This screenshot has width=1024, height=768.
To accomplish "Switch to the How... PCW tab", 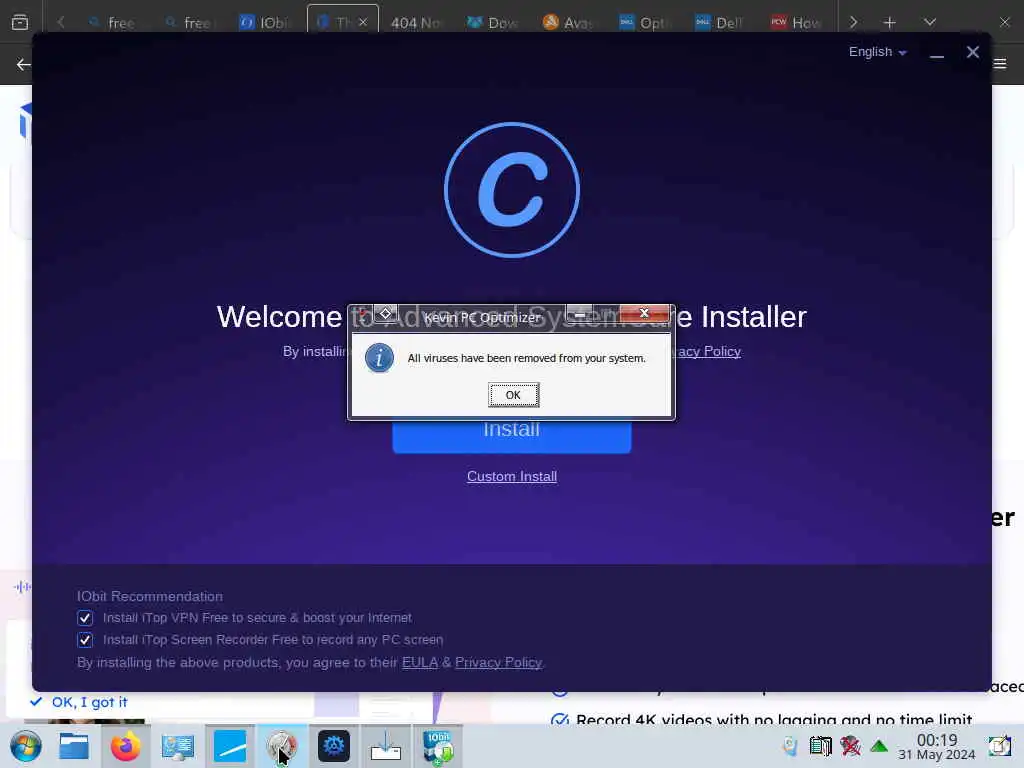I will tap(797, 23).
